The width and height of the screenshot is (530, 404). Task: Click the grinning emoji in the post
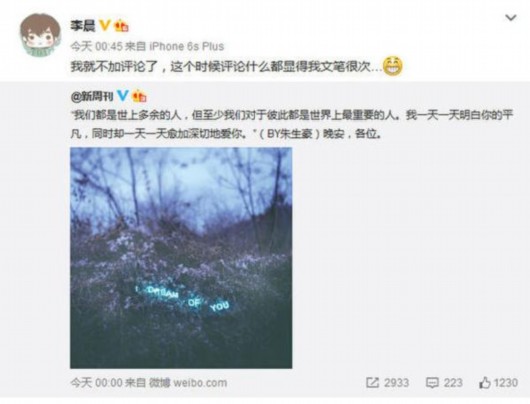coord(392,66)
